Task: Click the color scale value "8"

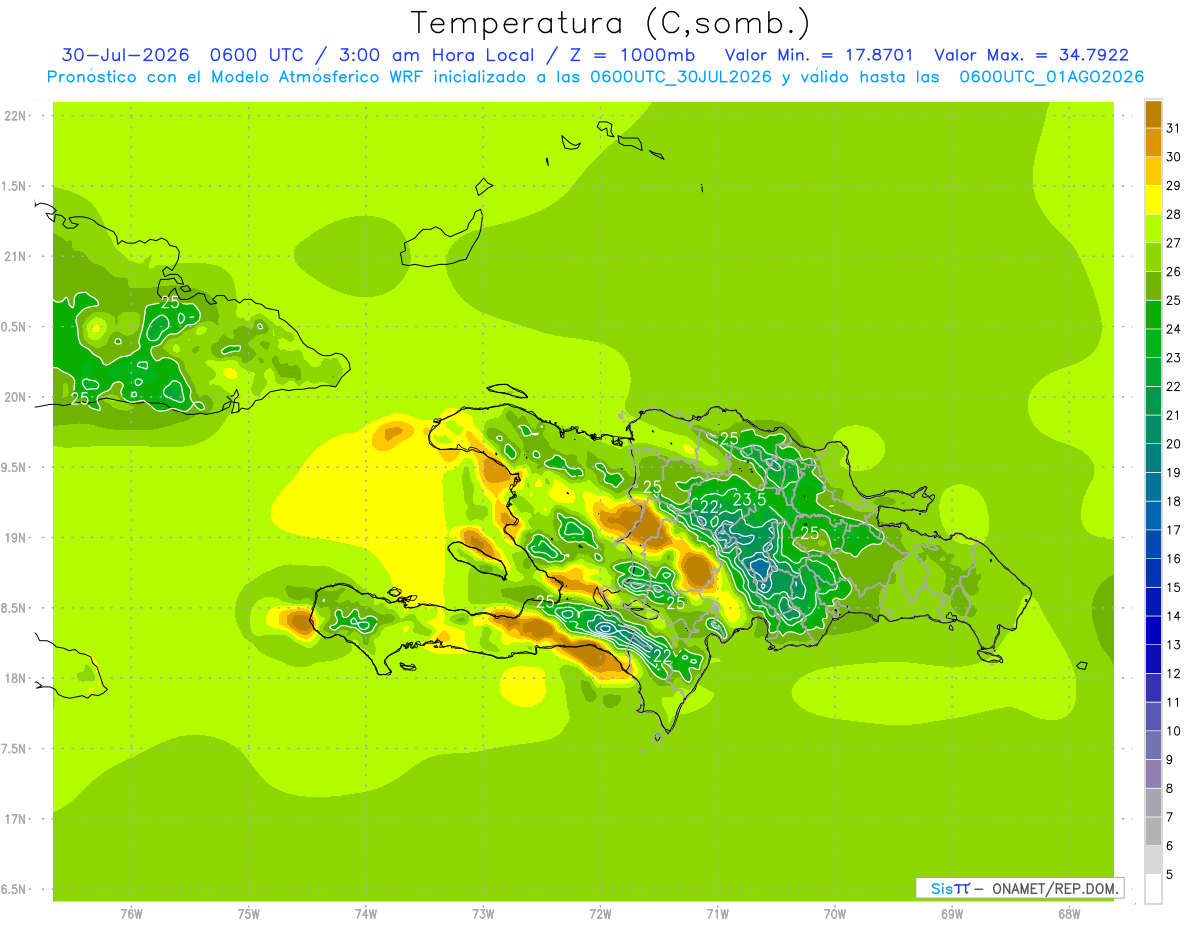Action: 1170,788
